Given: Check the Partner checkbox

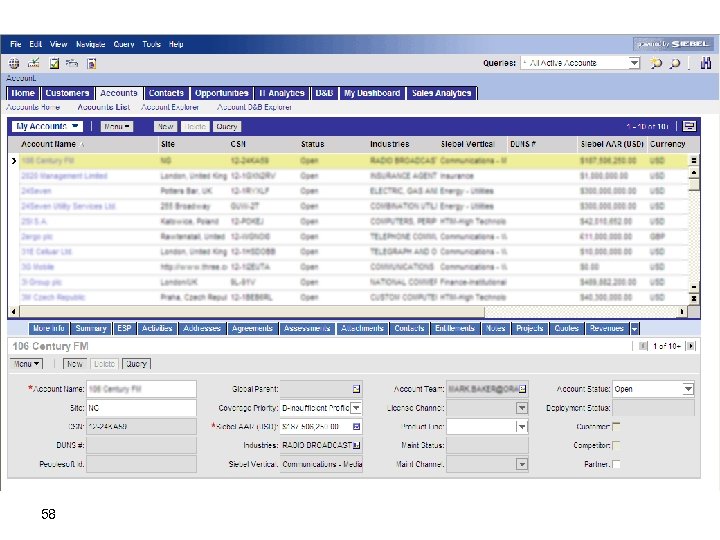Looking at the screenshot, I should click(x=616, y=464).
